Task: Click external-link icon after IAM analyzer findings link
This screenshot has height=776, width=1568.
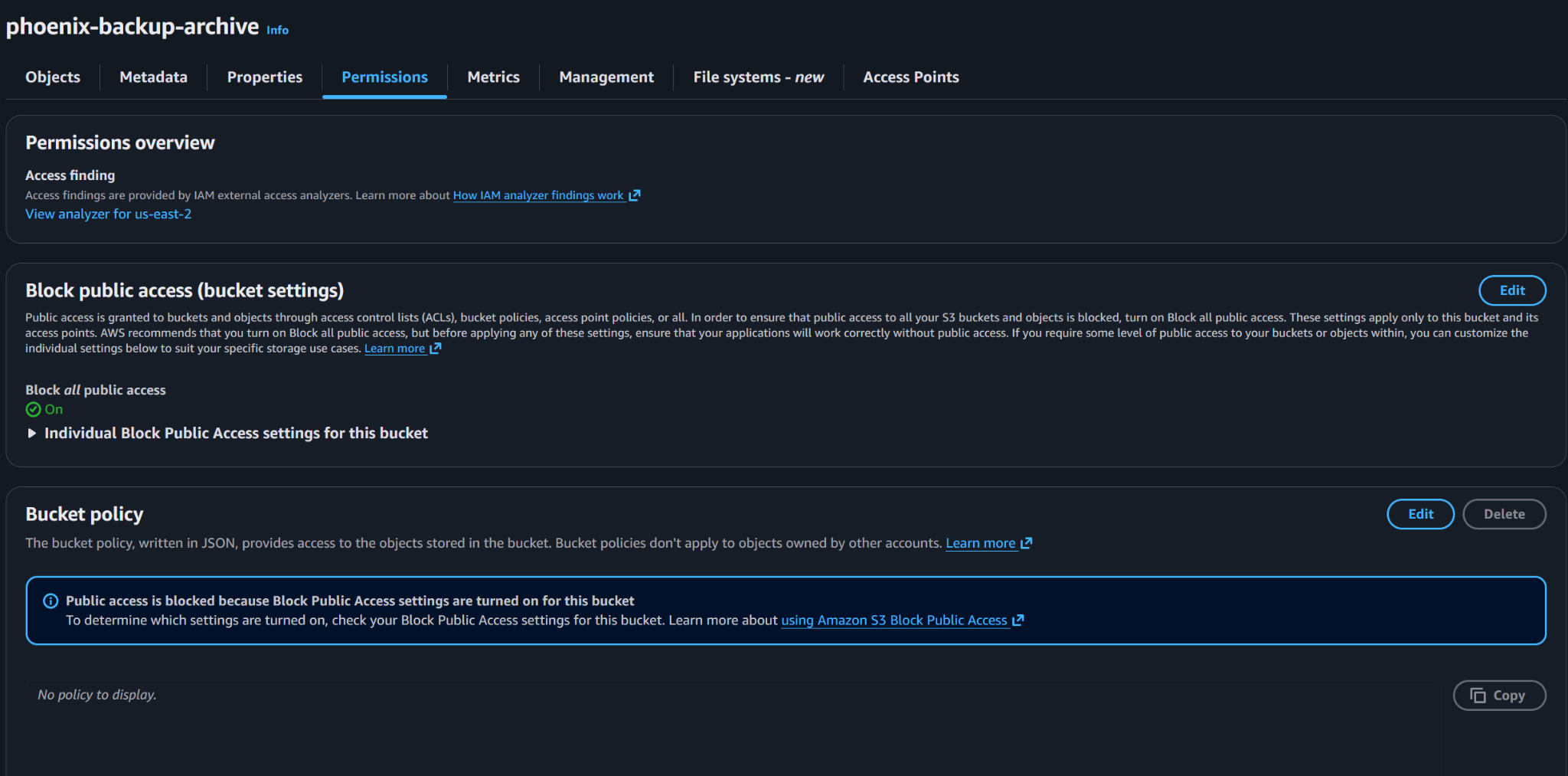Action: tap(634, 195)
